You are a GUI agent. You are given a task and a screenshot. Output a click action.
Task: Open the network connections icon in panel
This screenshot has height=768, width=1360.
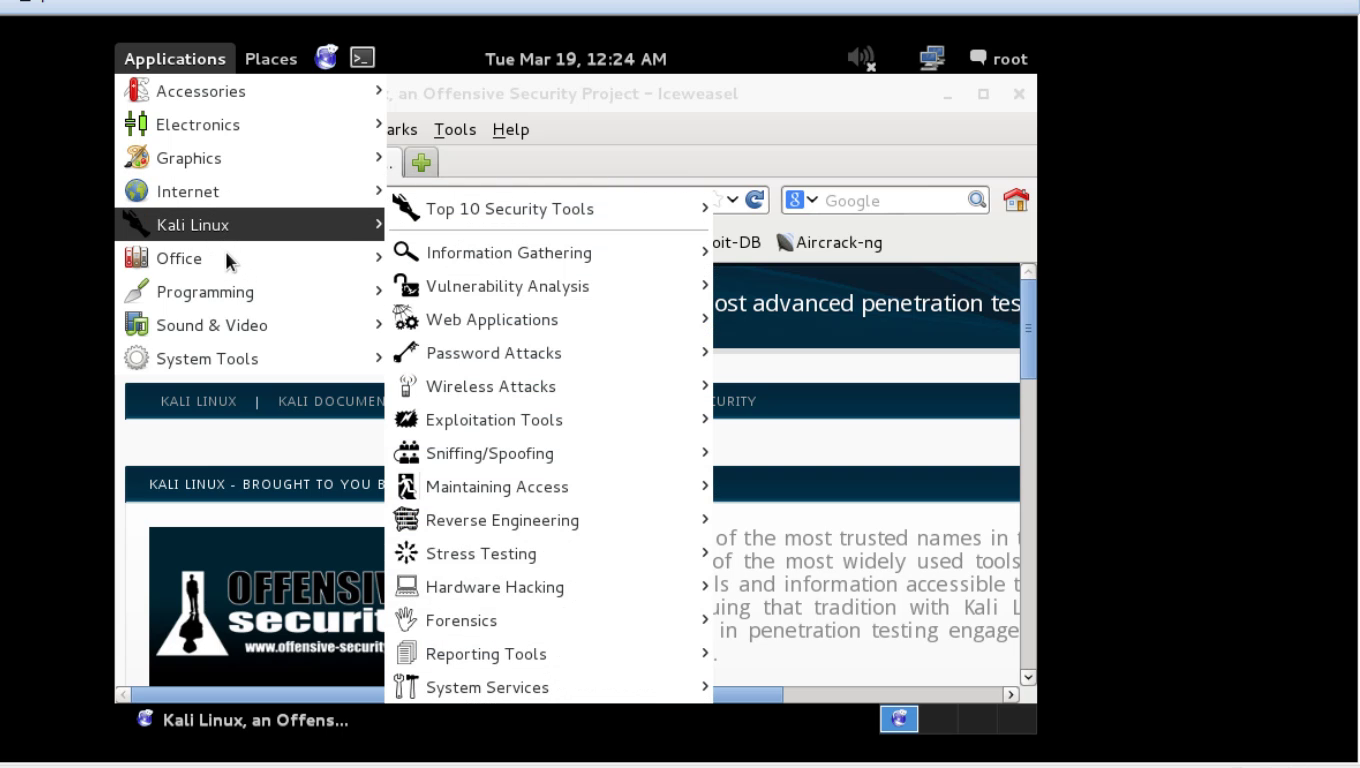point(932,59)
